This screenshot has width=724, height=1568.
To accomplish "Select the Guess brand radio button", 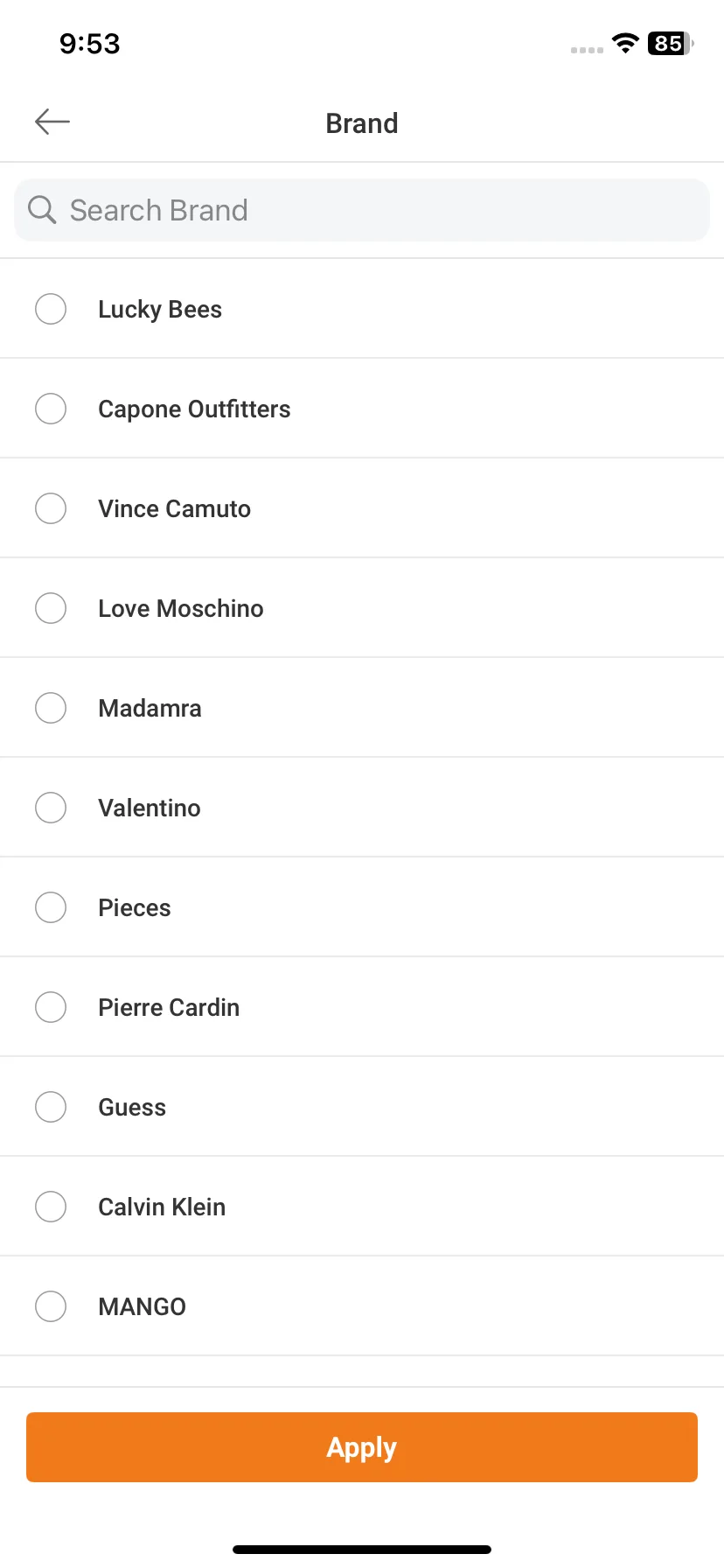I will coord(51,1107).
